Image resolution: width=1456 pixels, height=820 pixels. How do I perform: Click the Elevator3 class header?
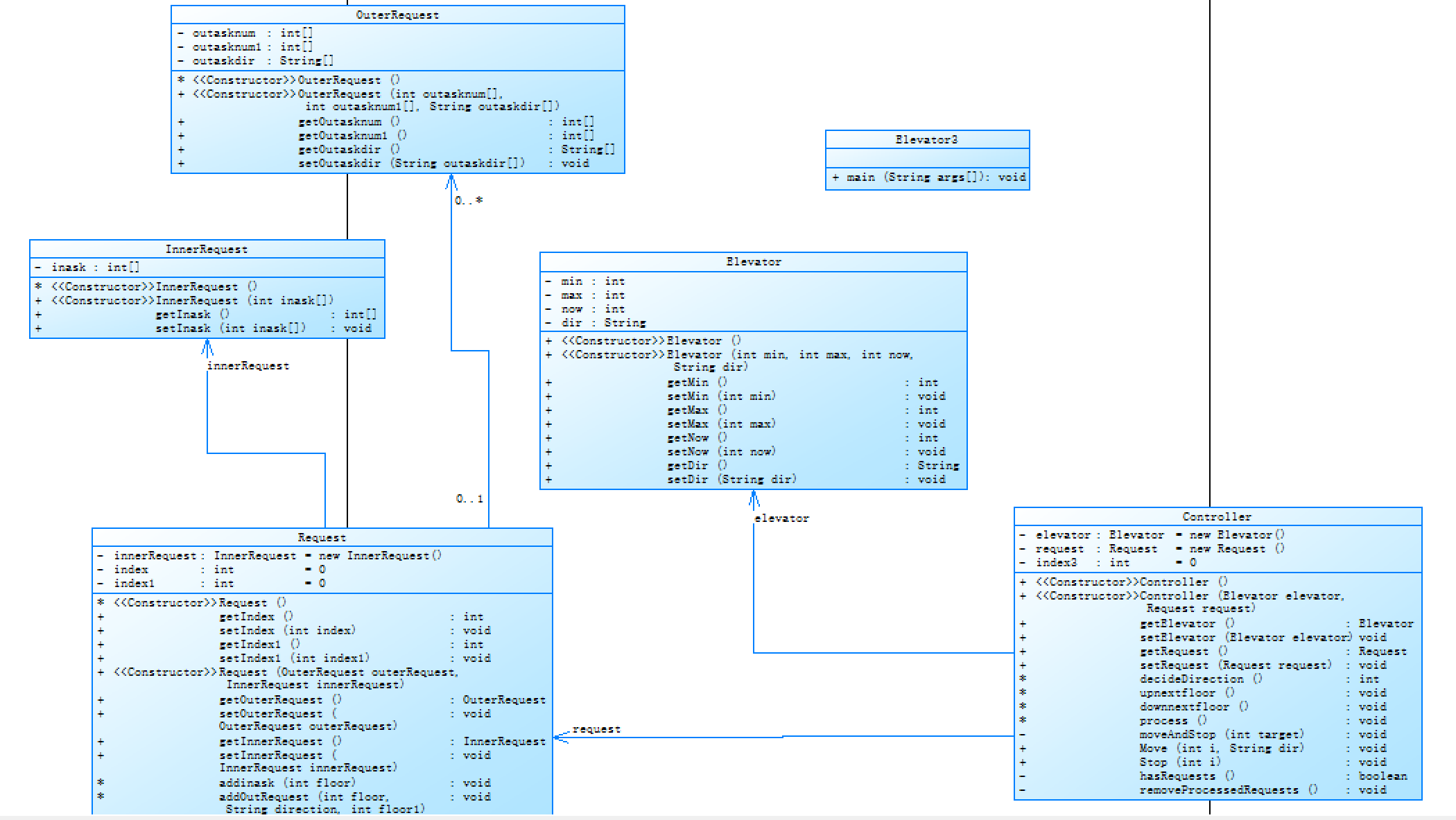[x=926, y=139]
